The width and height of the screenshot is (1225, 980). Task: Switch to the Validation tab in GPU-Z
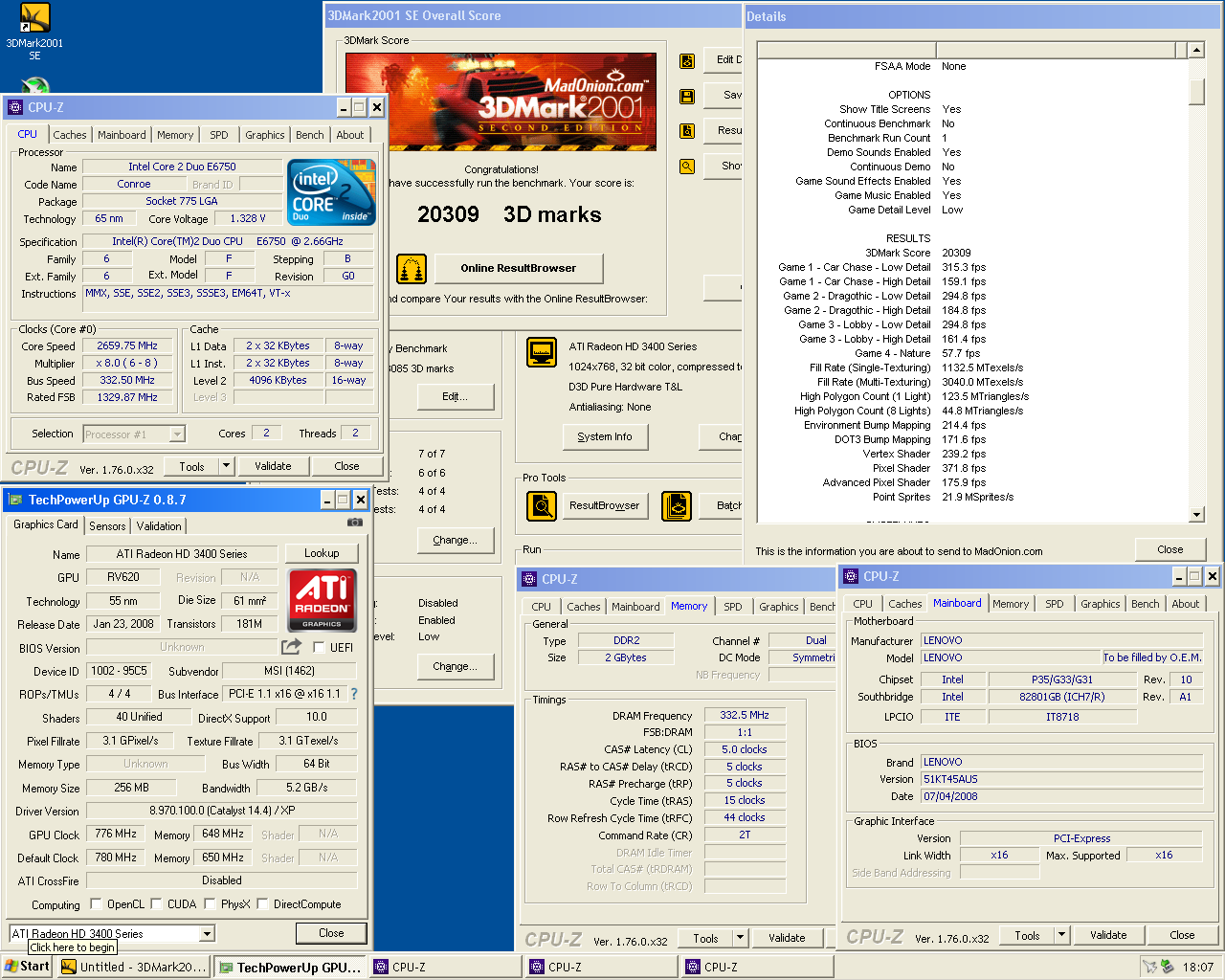point(159,526)
